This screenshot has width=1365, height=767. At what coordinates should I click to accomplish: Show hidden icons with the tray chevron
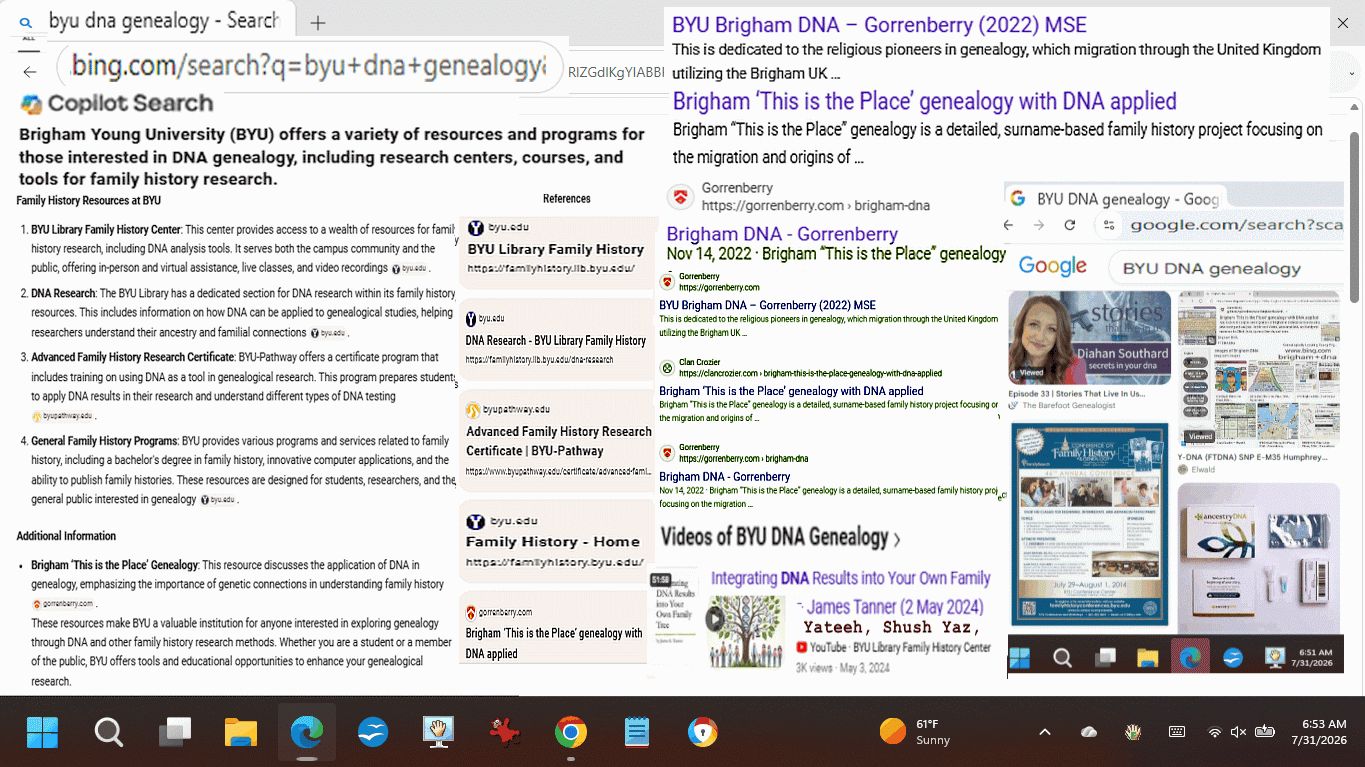point(1045,732)
